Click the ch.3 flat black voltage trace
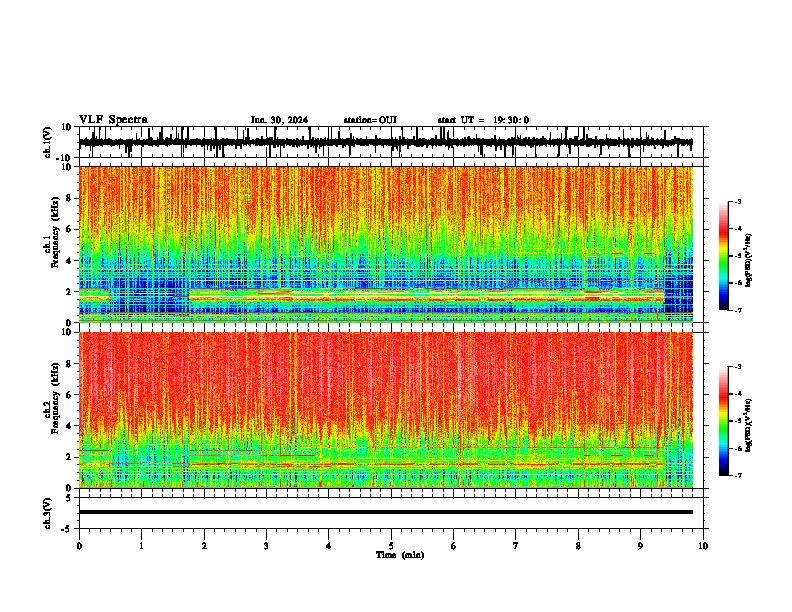The width and height of the screenshot is (792, 612). click(x=385, y=512)
